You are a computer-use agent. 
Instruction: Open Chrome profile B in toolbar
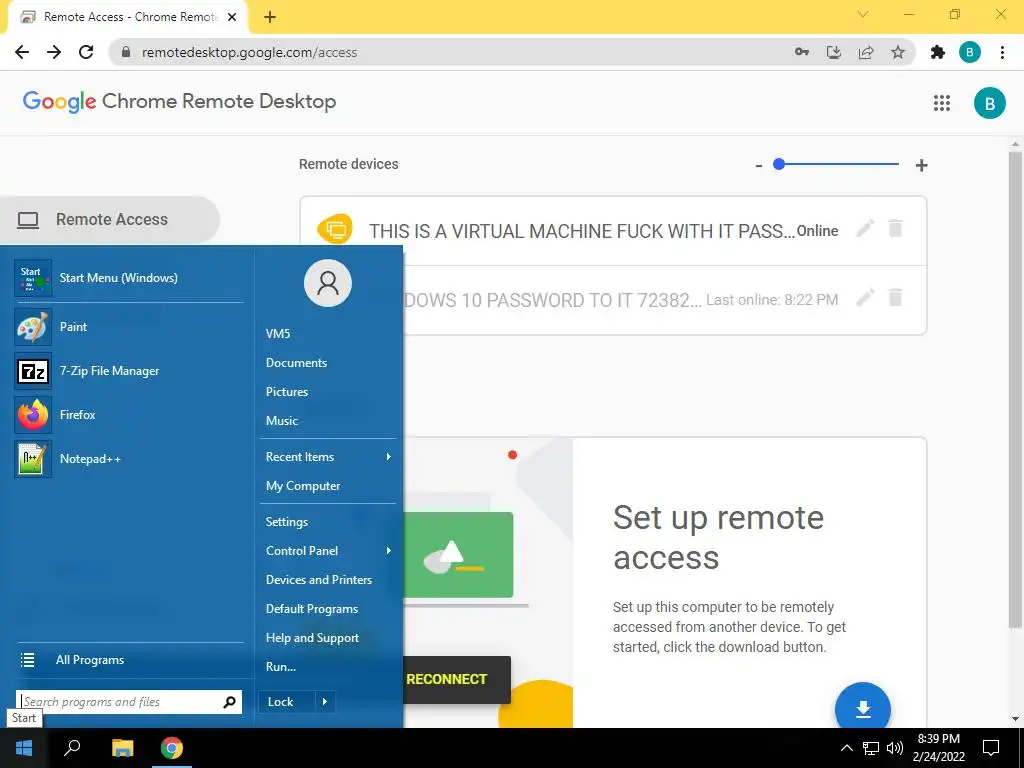pyautogui.click(x=970, y=52)
